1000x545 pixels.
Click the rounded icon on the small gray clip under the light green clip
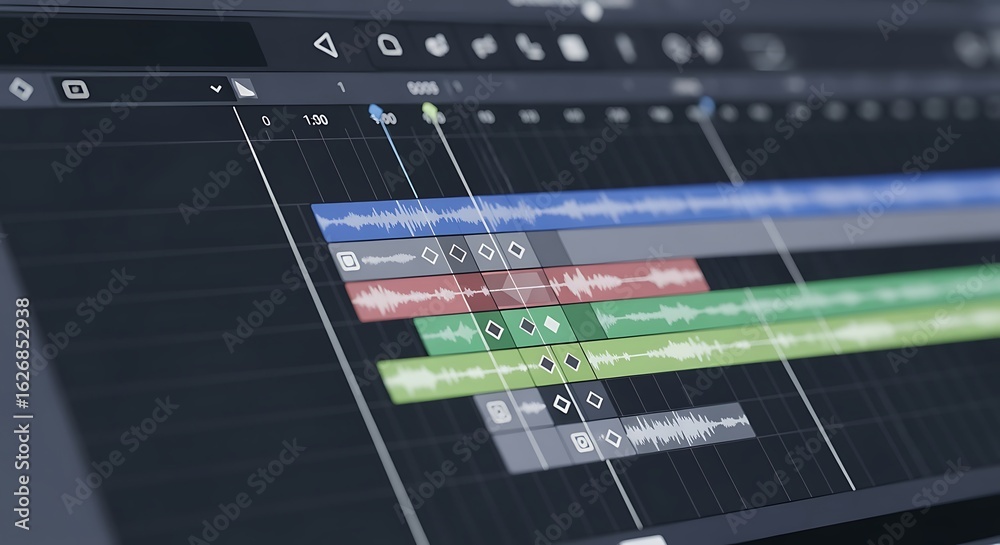pos(499,412)
